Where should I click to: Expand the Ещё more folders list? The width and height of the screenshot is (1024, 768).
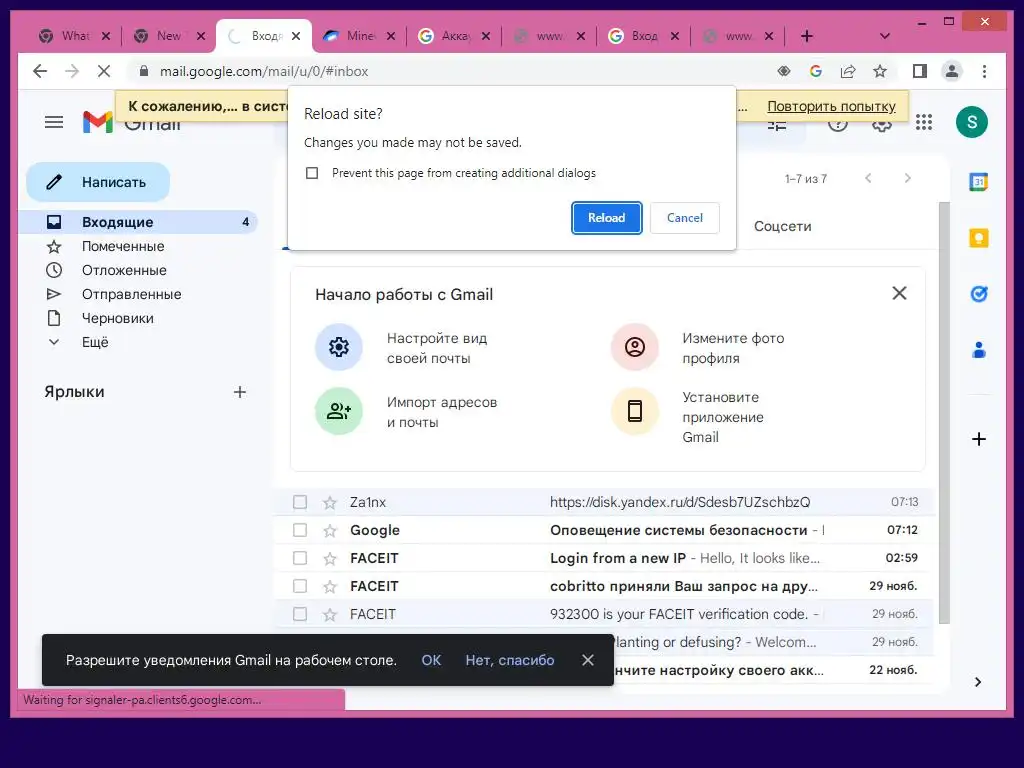click(x=95, y=342)
